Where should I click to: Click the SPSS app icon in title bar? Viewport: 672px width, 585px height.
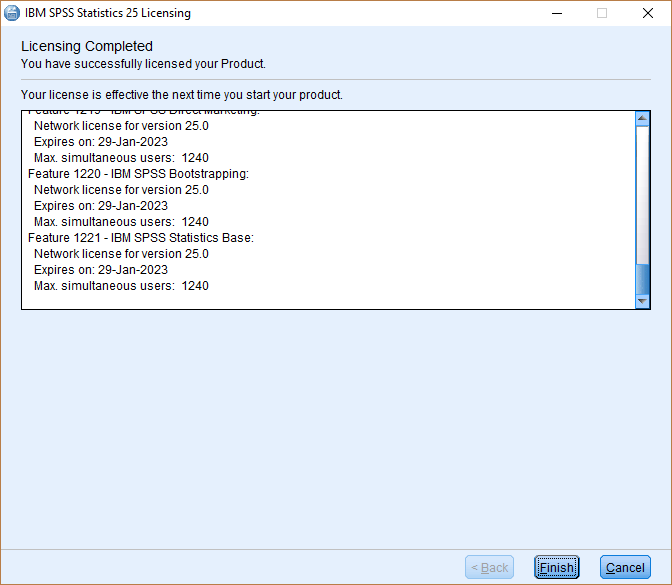(x=12, y=13)
